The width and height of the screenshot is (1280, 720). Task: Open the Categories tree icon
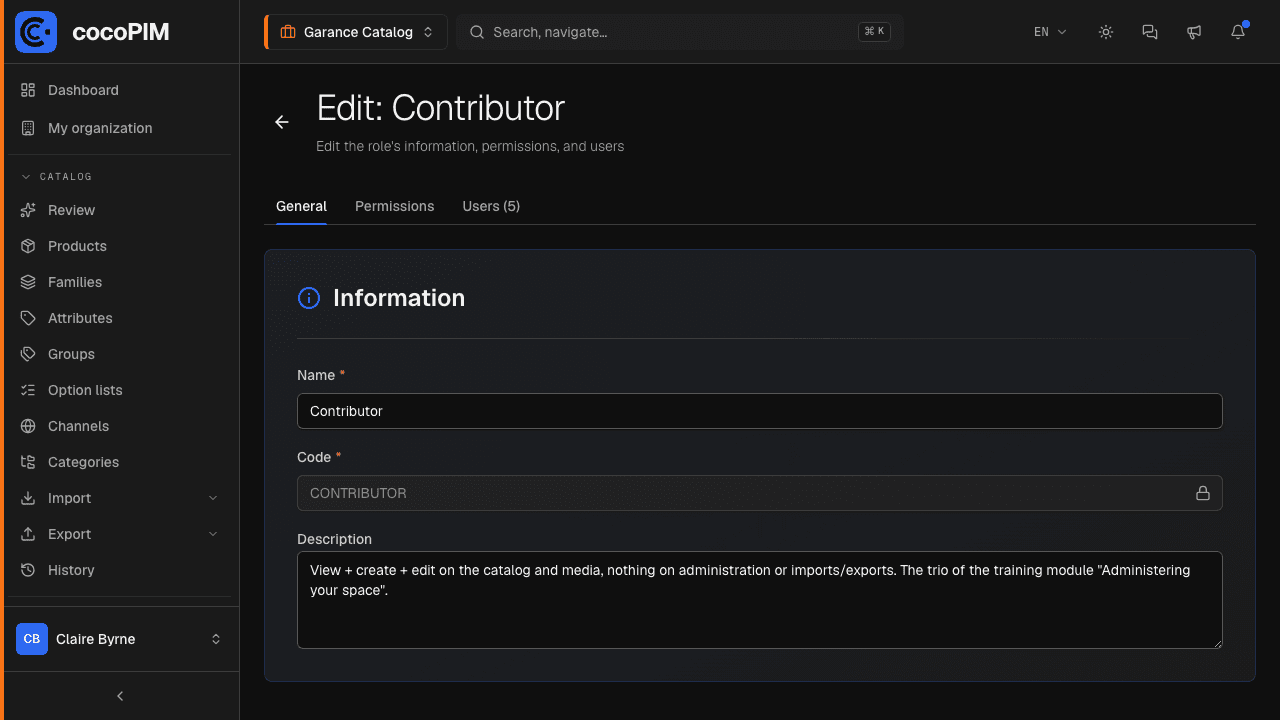(x=28, y=462)
